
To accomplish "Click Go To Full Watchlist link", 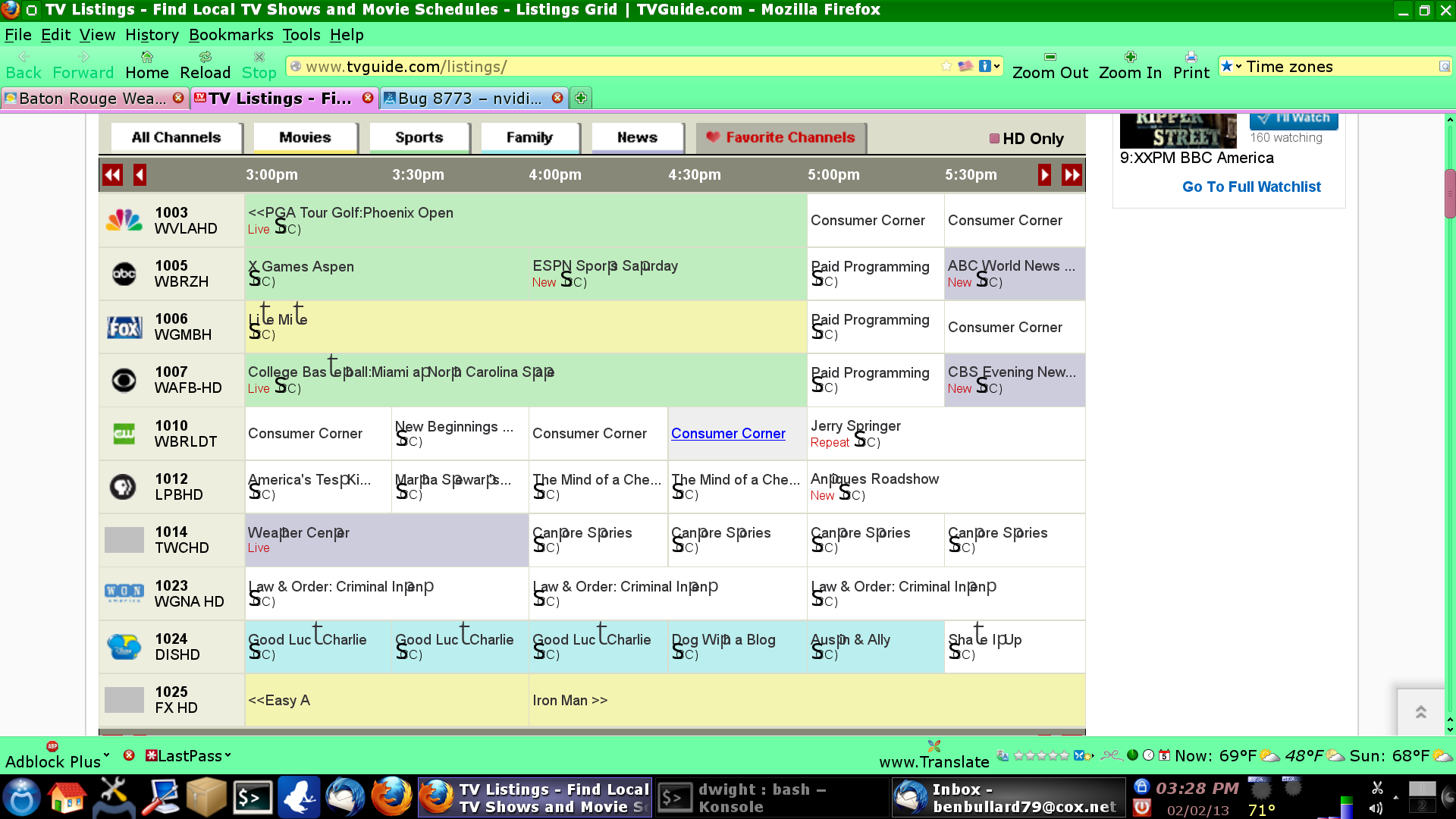I will 1251,187.
